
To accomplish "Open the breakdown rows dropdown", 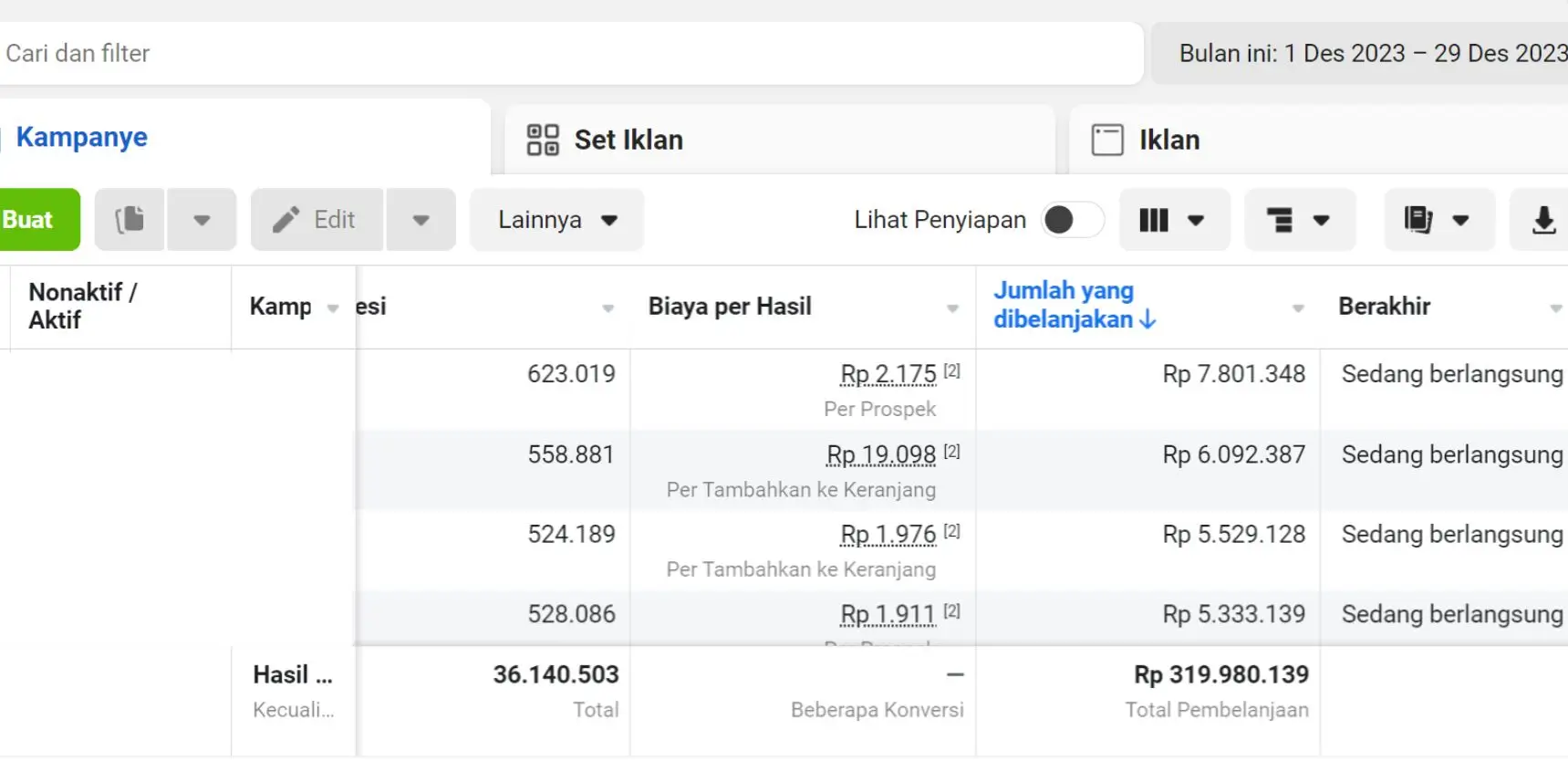I will 1300,220.
